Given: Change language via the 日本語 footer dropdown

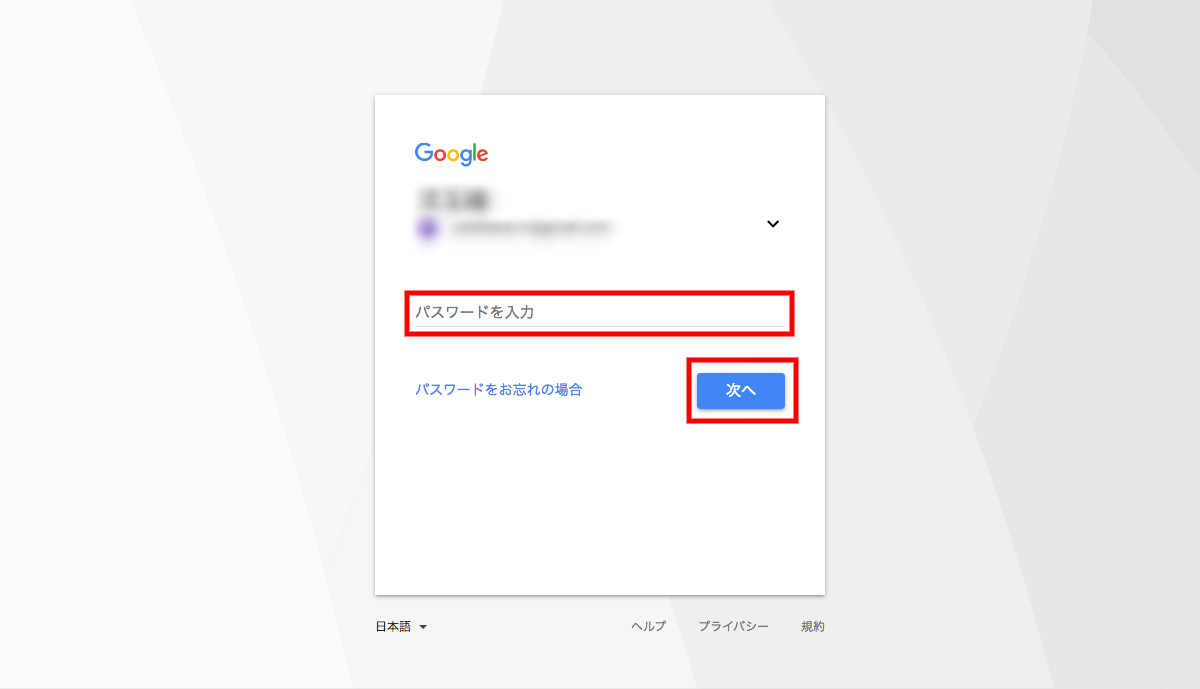Looking at the screenshot, I should tap(401, 627).
